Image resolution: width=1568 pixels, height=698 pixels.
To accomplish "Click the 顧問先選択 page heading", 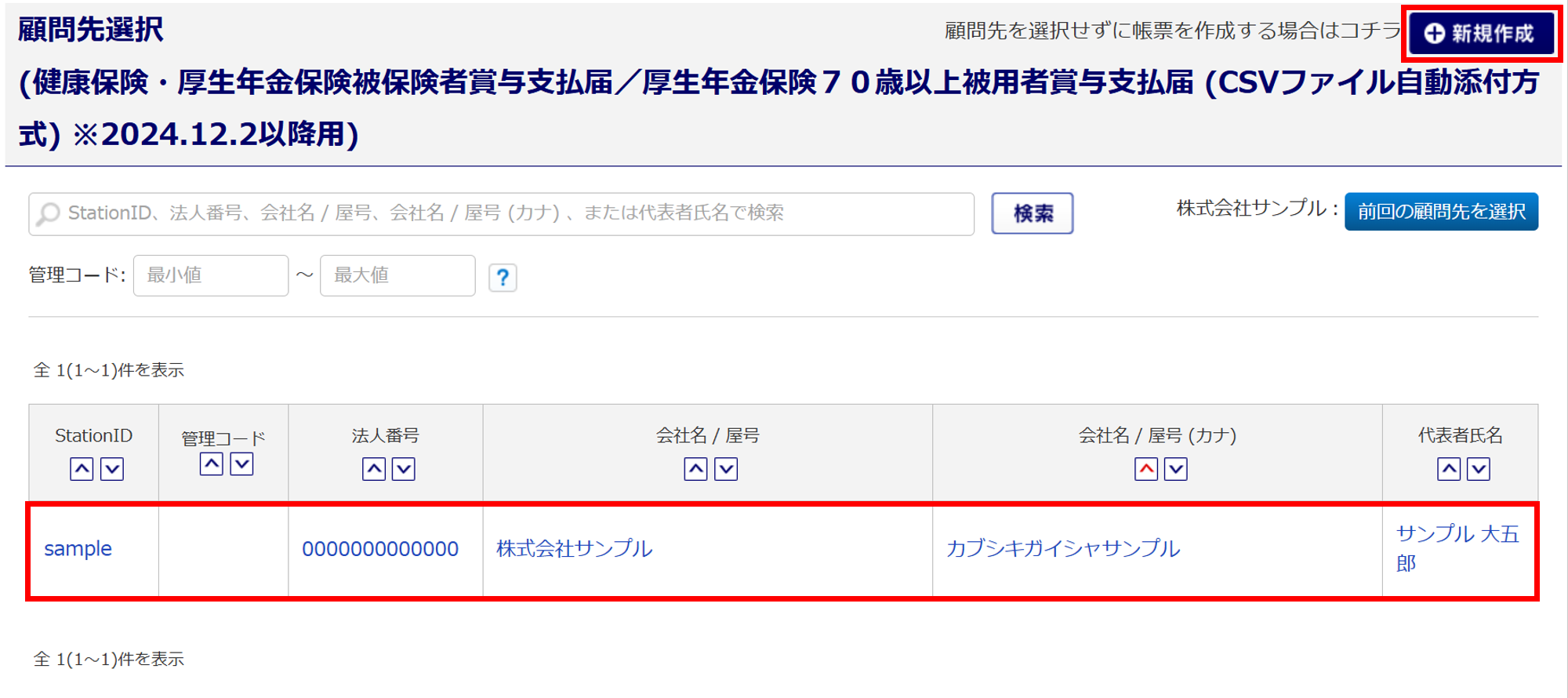I will click(x=90, y=30).
